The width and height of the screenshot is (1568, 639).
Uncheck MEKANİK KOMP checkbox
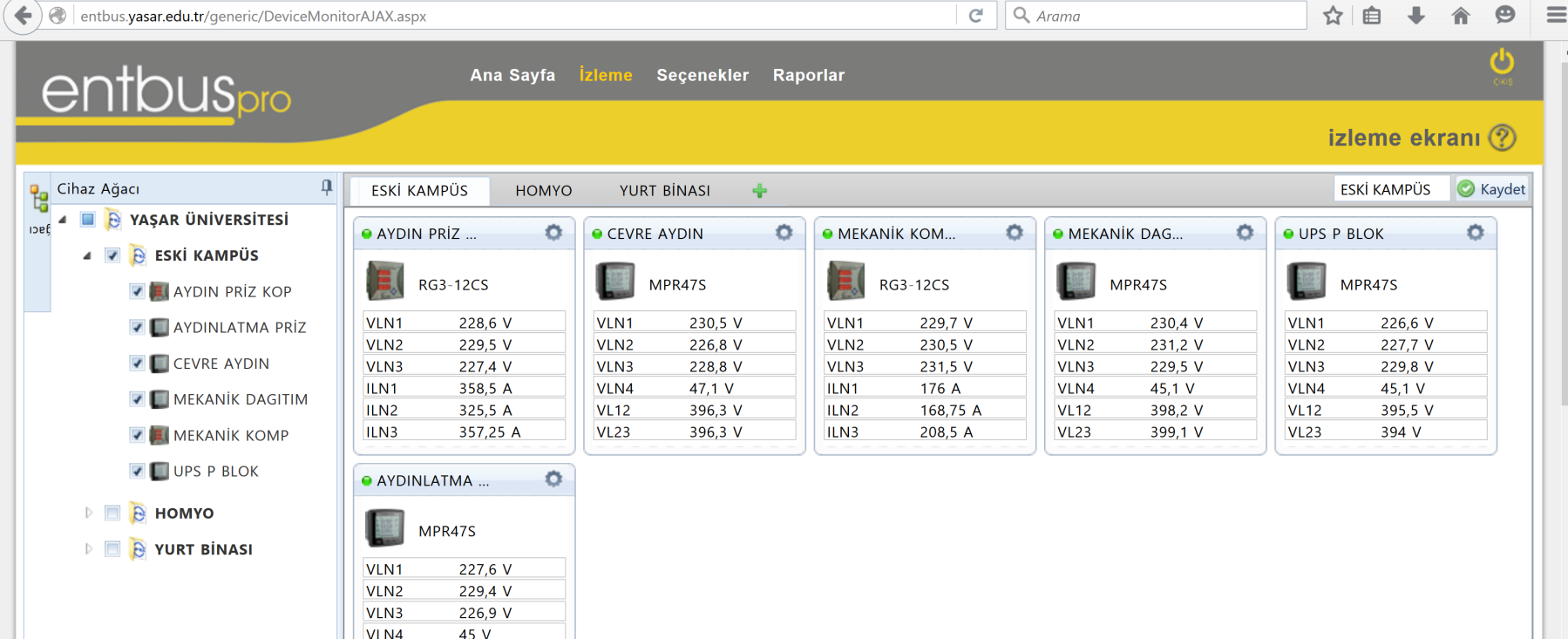pyautogui.click(x=137, y=434)
